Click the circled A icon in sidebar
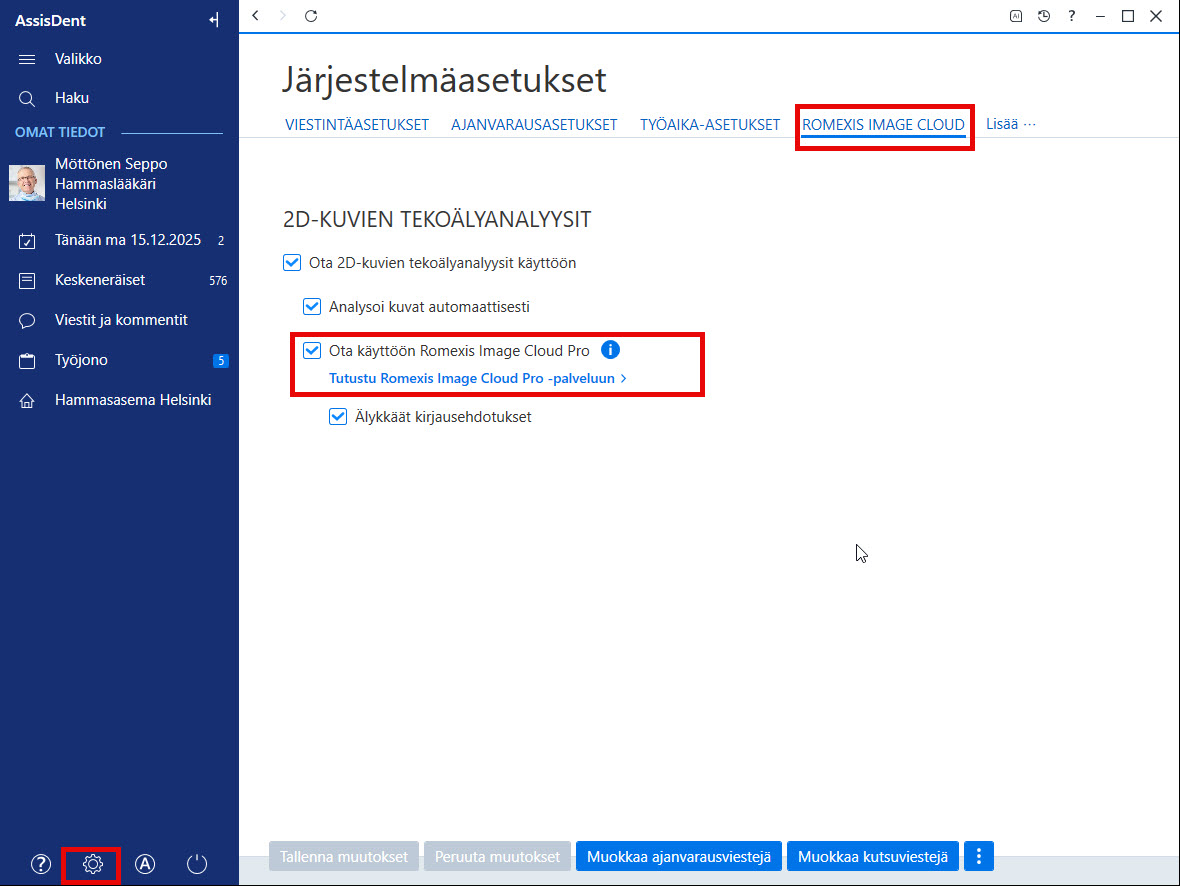 144,864
